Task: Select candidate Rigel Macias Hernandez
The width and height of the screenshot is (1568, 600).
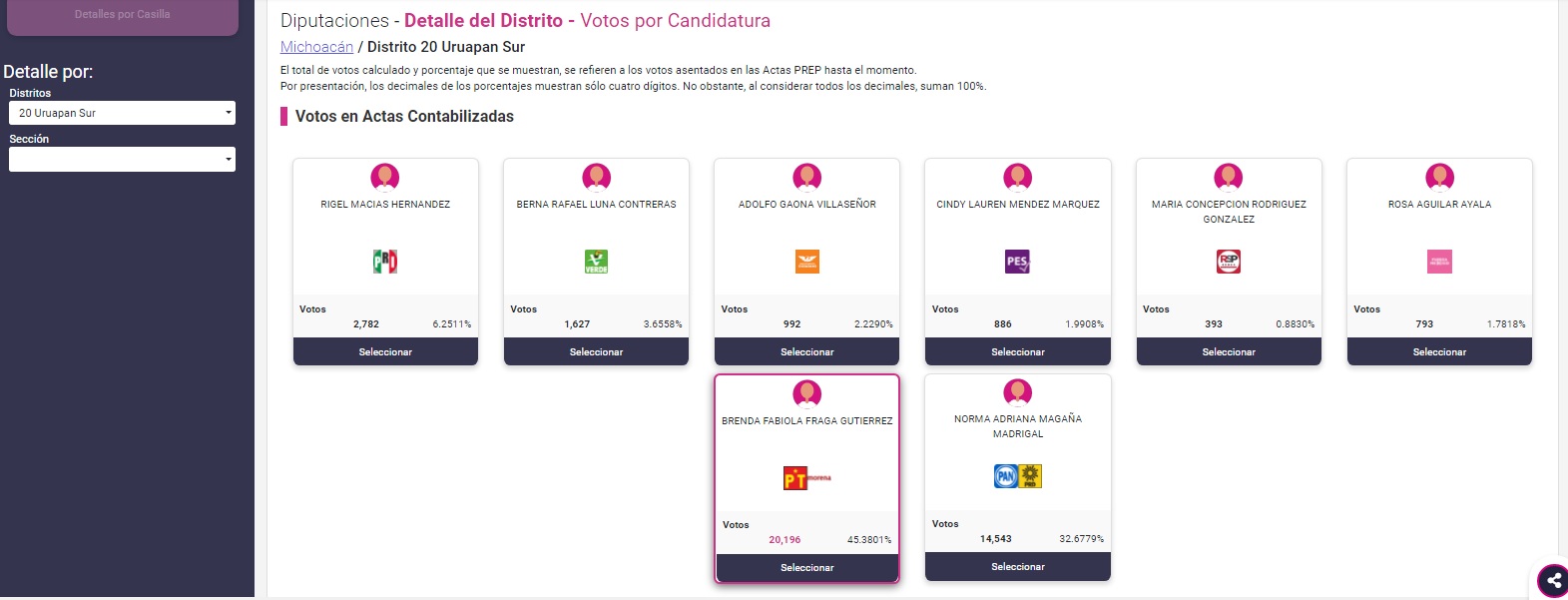Action: pyautogui.click(x=385, y=351)
